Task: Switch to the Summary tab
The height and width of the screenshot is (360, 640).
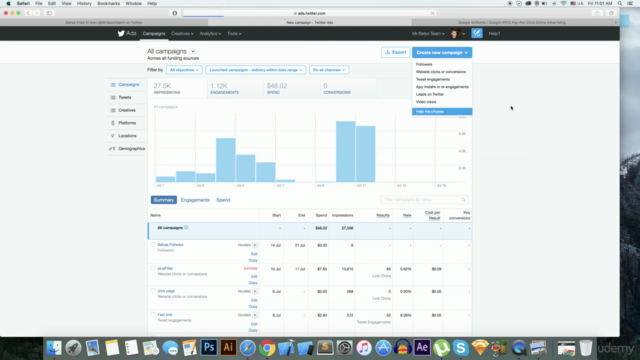Action: tap(164, 200)
